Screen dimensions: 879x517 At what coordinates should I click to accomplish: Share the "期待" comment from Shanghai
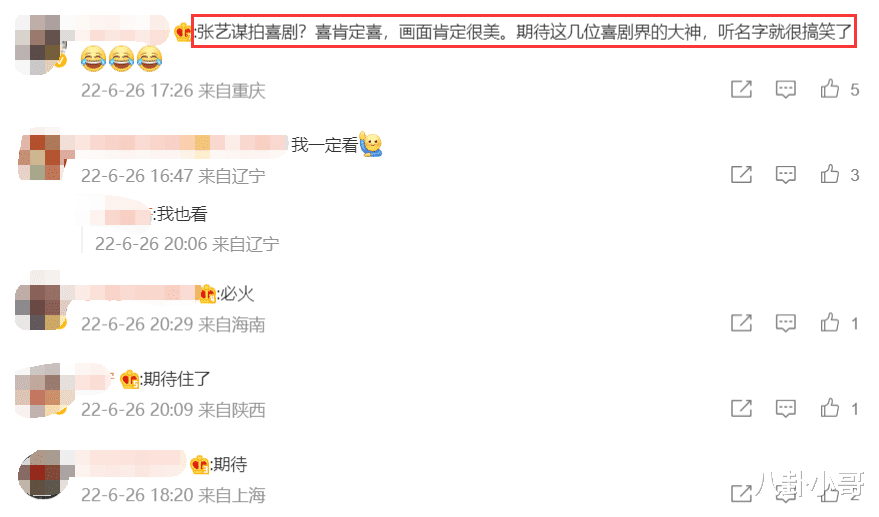[x=741, y=493]
